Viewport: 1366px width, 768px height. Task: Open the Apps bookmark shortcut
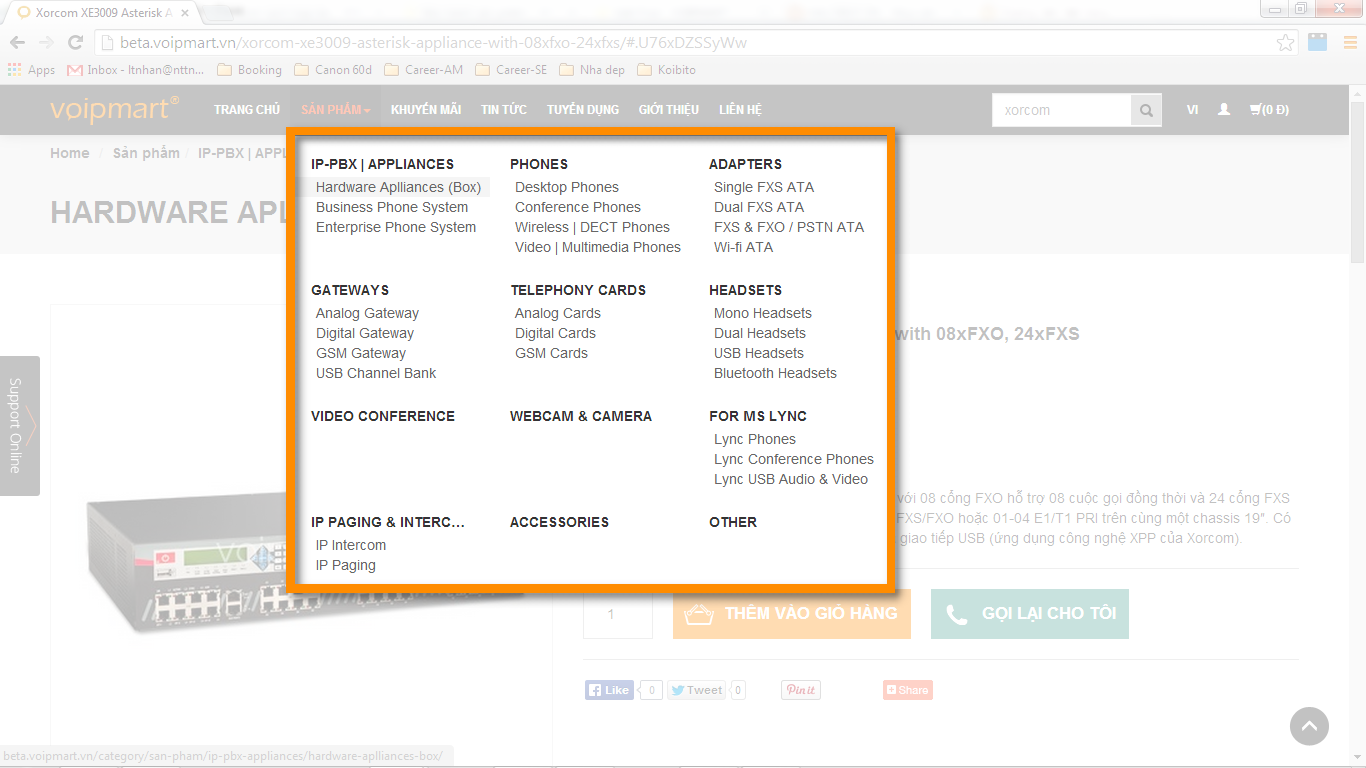tap(31, 70)
